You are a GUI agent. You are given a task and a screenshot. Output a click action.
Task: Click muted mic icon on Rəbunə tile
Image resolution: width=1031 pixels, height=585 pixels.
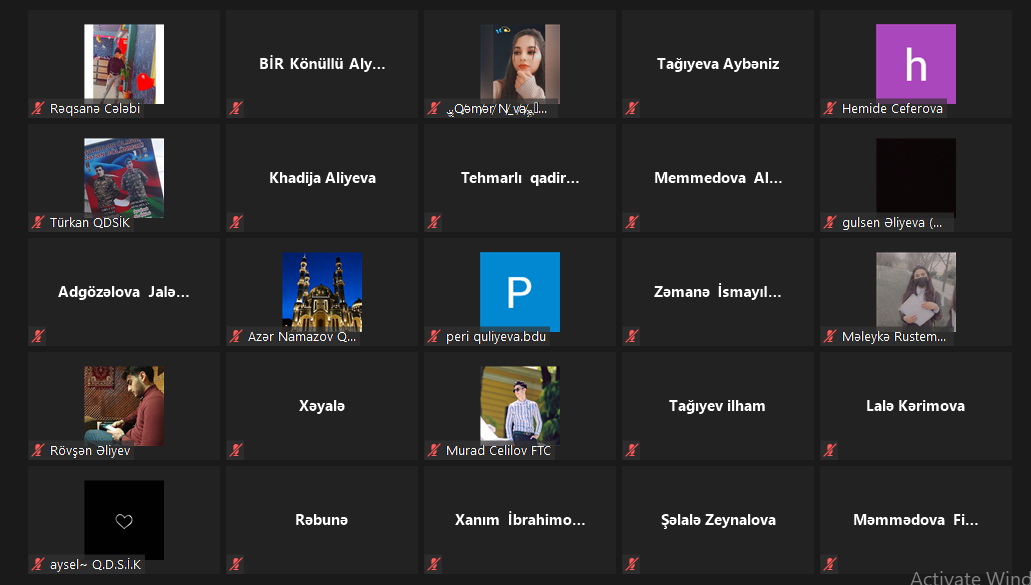coord(236,564)
